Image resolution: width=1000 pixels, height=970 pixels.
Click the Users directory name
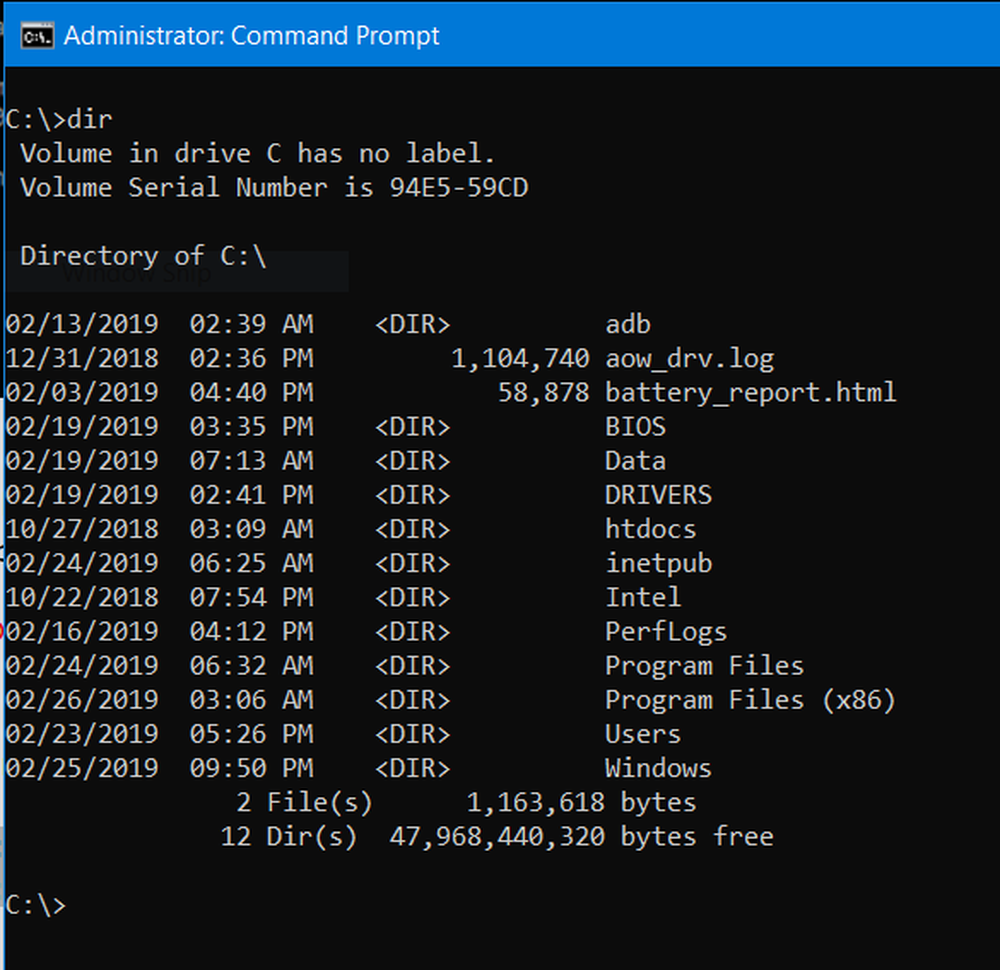[643, 734]
